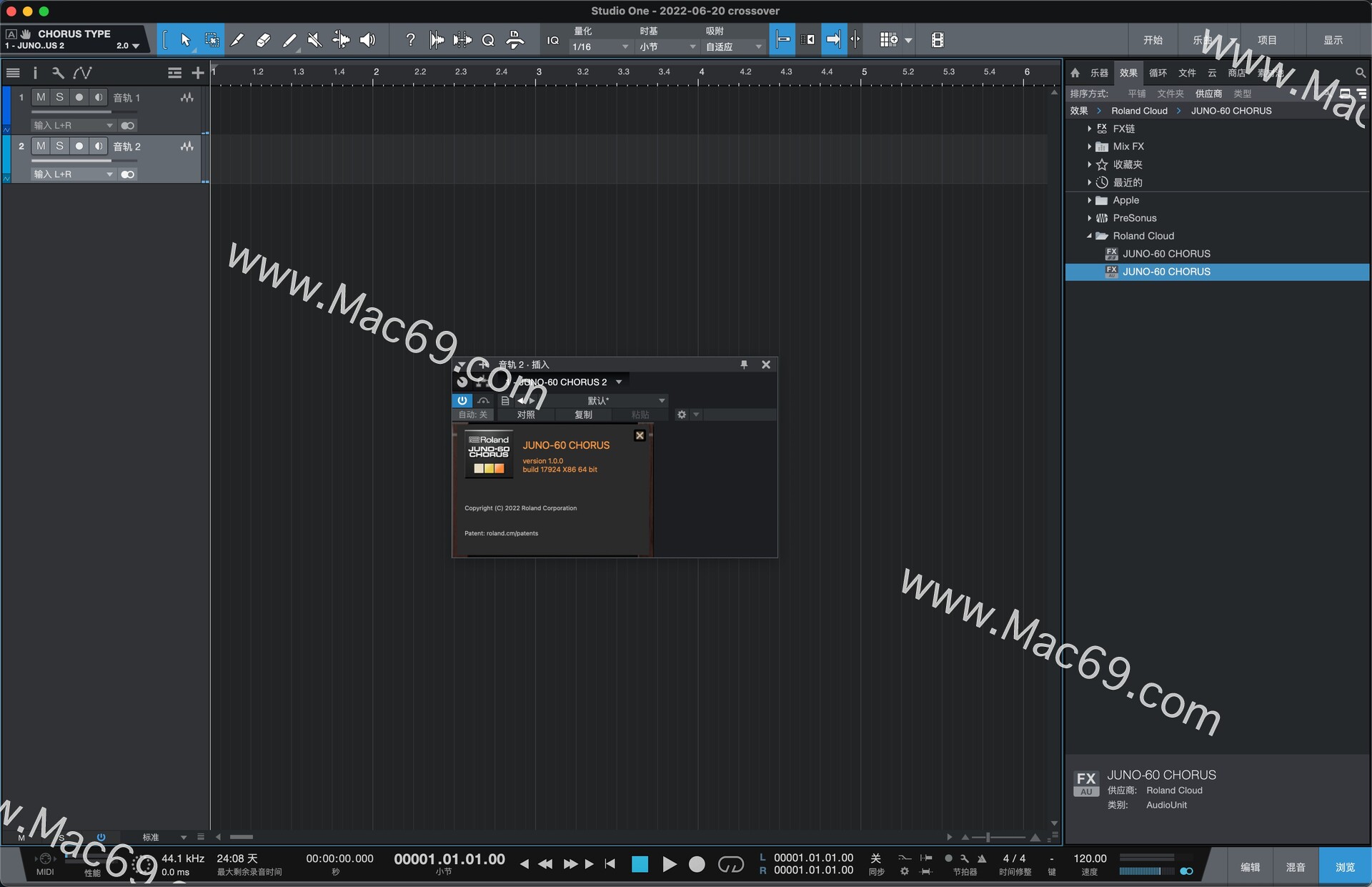Image resolution: width=1372 pixels, height=887 pixels.
Task: Open the 乐器 tab in right panel
Action: point(1097,74)
